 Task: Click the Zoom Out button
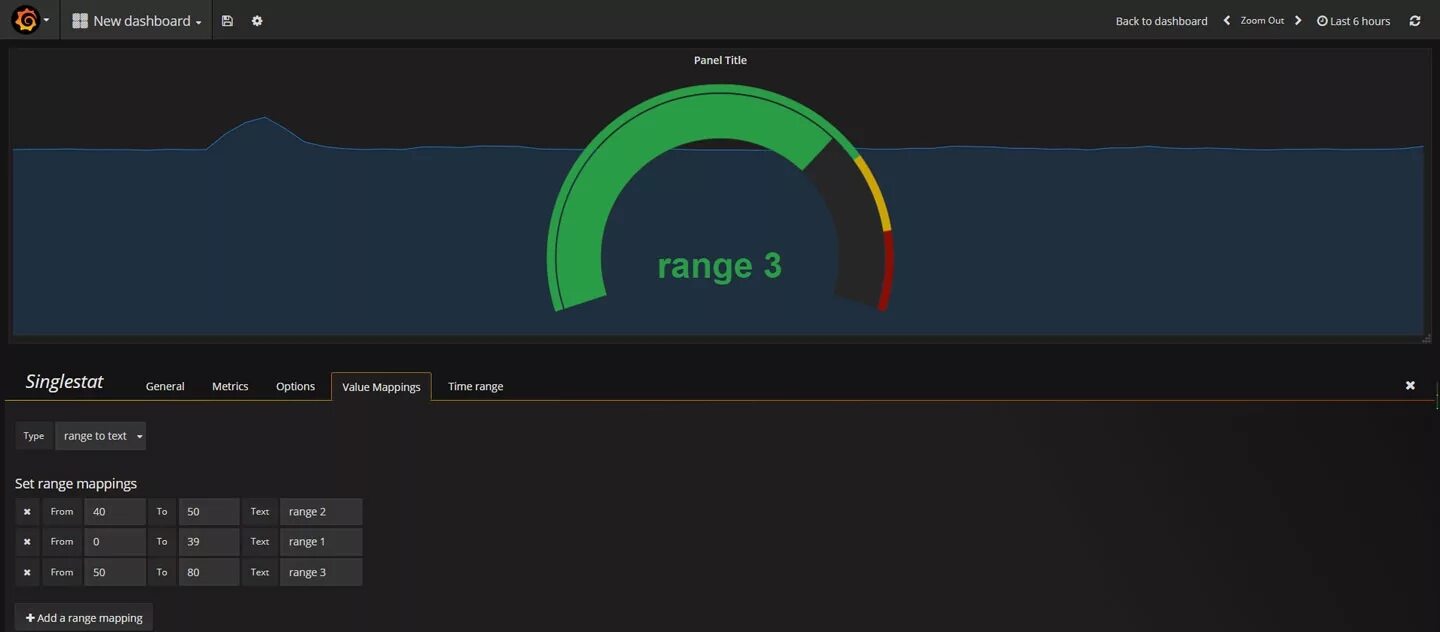1262,21
